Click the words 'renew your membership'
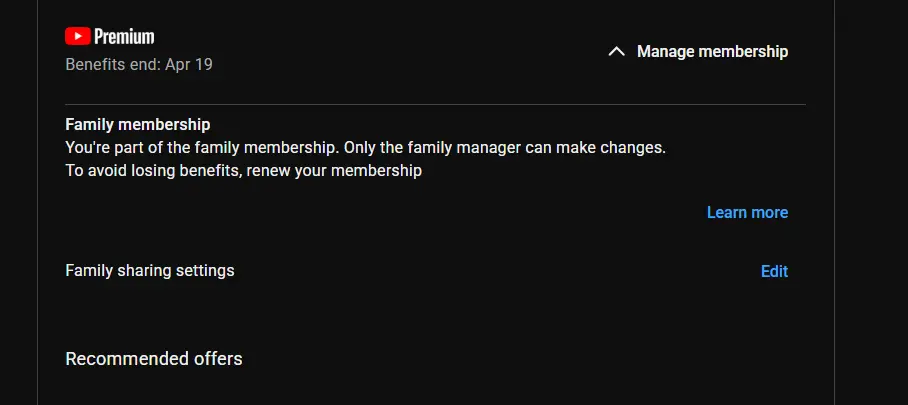This screenshot has width=908, height=405. (334, 171)
